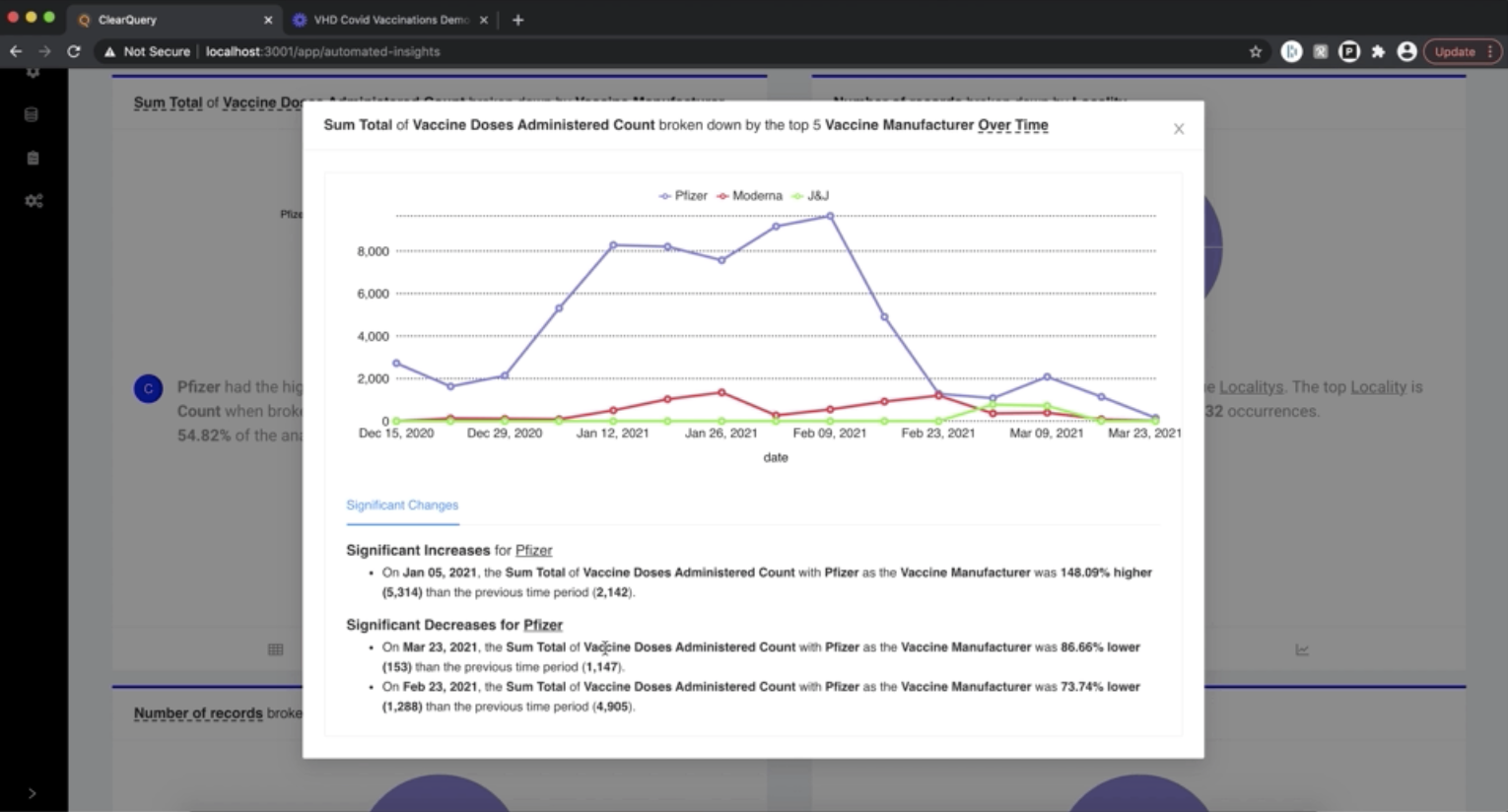This screenshot has width=1508, height=812.
Task: Click the '148.09% higher' text
Action: coord(1106,573)
